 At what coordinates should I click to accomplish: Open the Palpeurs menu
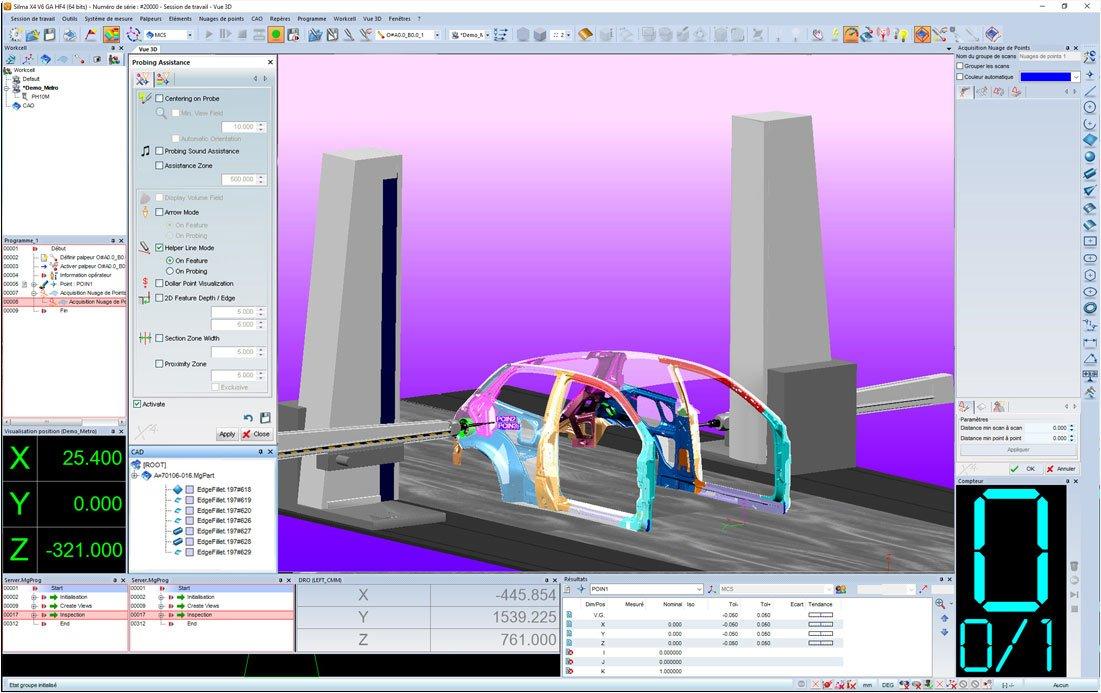click(151, 19)
